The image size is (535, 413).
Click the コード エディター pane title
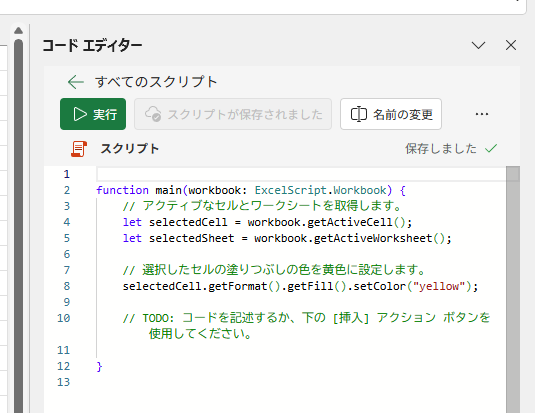(92, 45)
